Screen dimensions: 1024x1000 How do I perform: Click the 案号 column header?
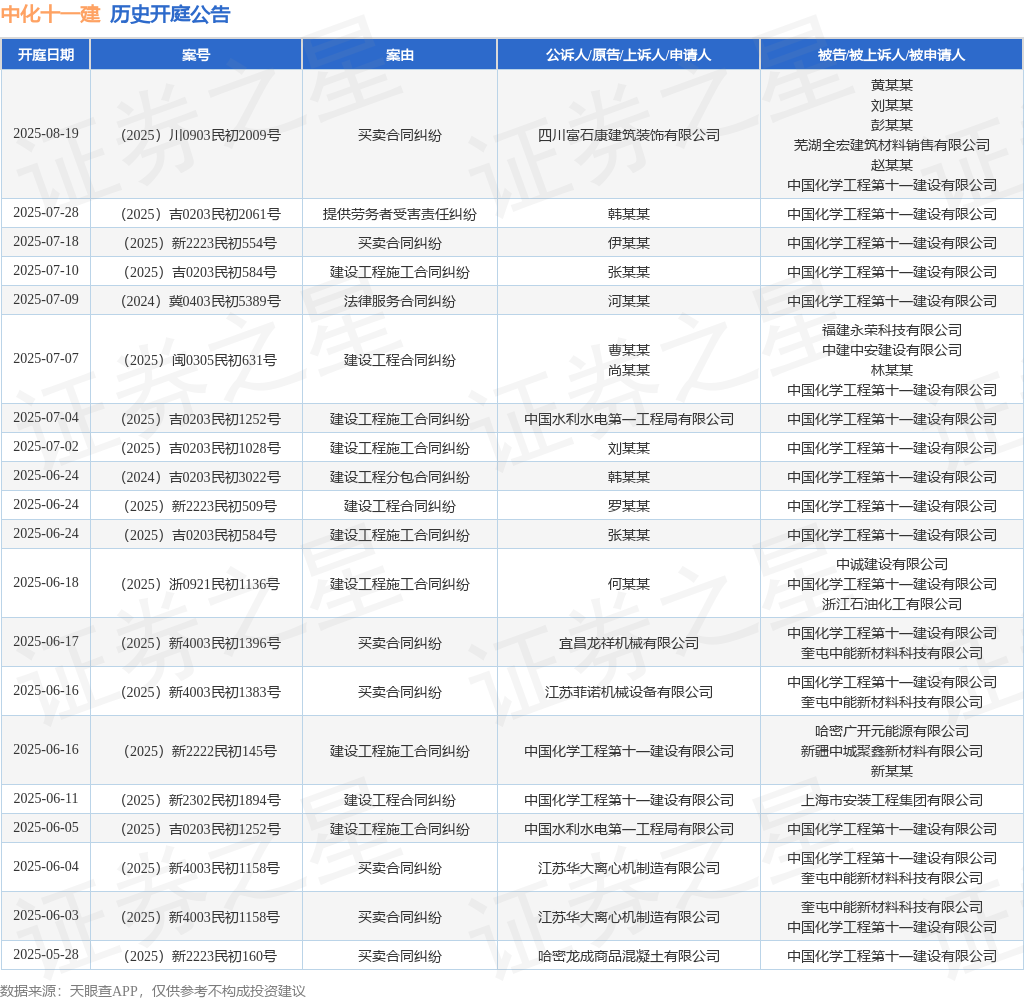[x=196, y=55]
